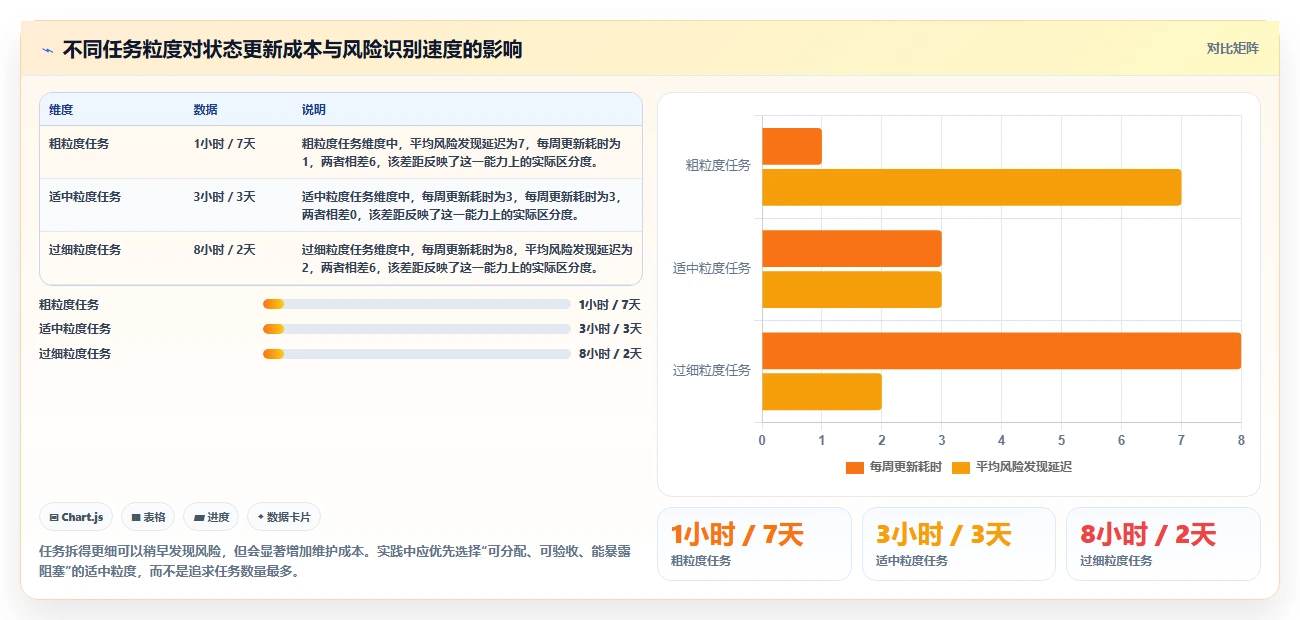Select the 数据卡片 tag chip

284,517
